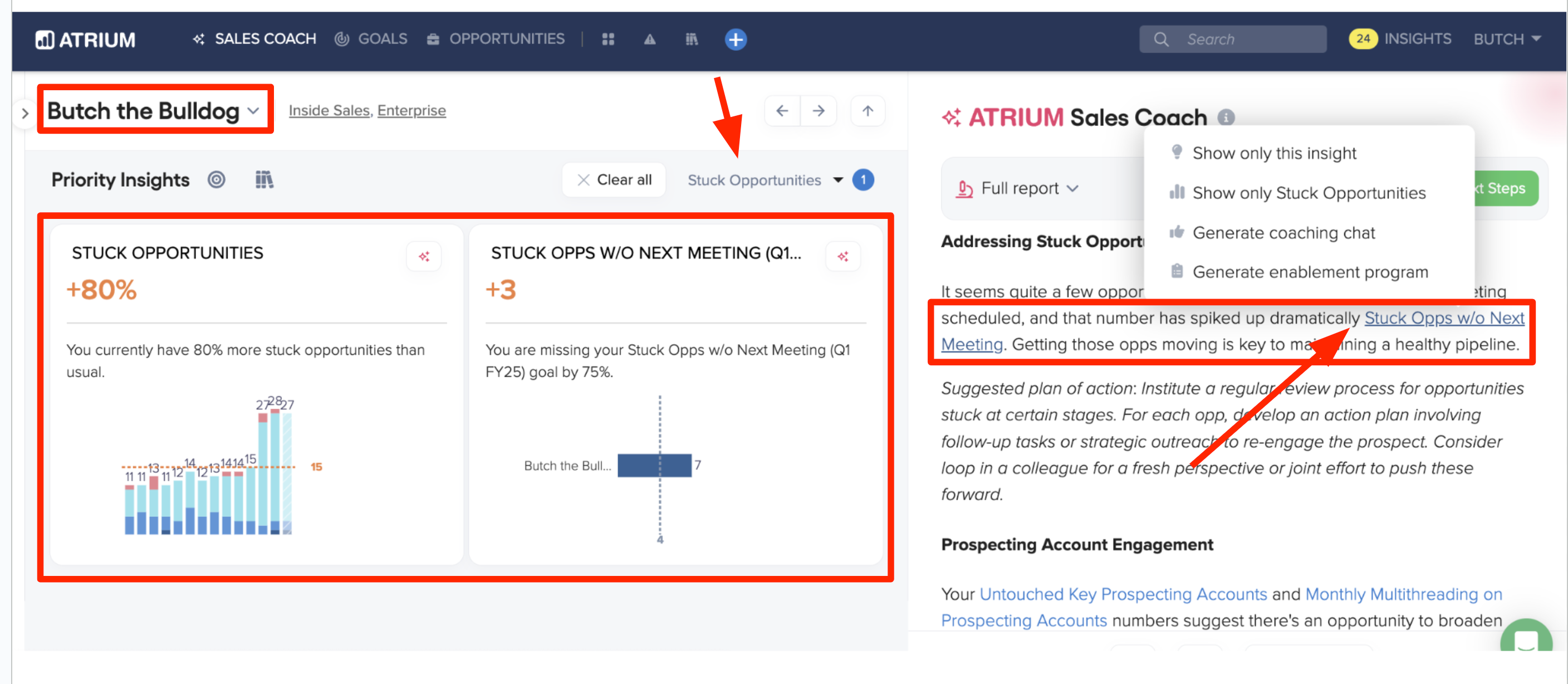Open Untouched Key Prospecting Accounts link
This screenshot has width=1568, height=684.
pyautogui.click(x=1123, y=594)
